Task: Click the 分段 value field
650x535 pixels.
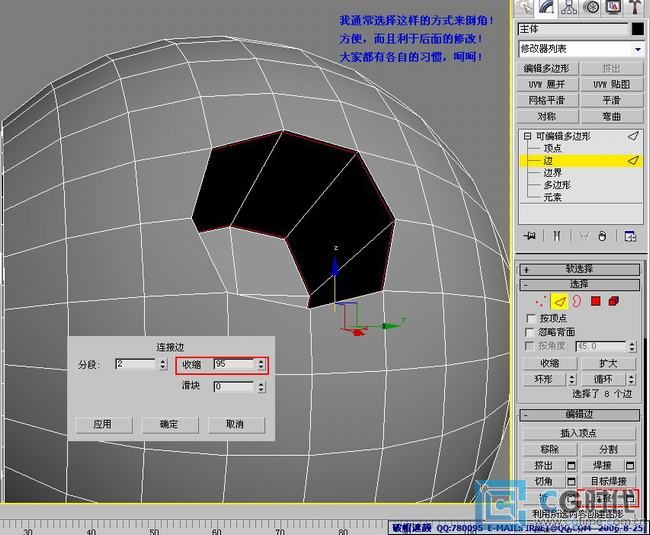Action: (137, 364)
